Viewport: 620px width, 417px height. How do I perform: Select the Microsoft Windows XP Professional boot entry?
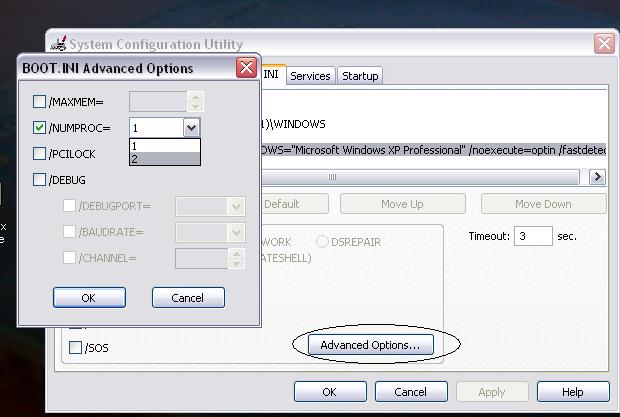[x=434, y=150]
